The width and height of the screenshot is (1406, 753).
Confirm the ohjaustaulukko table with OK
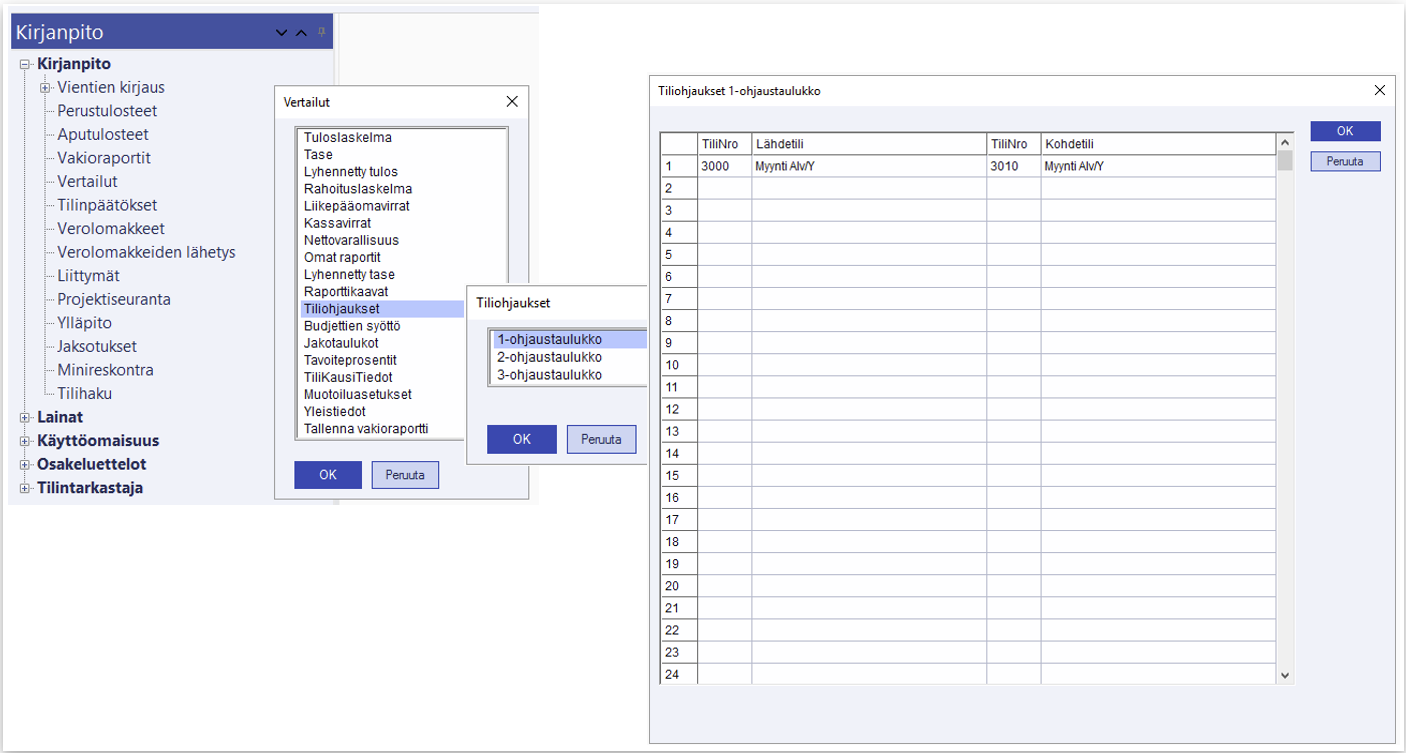point(1345,131)
